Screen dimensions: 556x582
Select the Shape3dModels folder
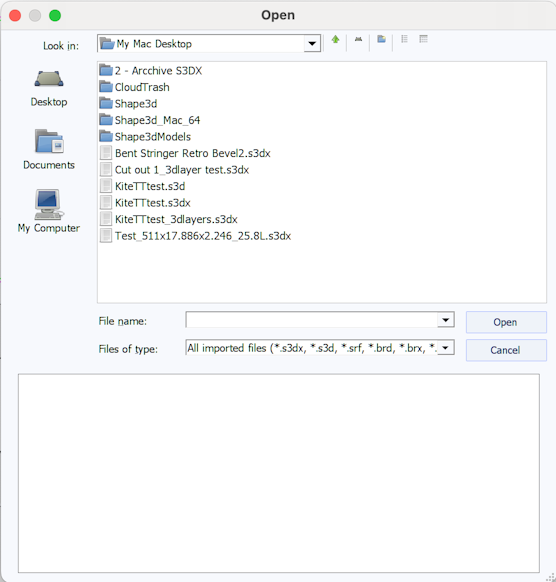(145, 137)
